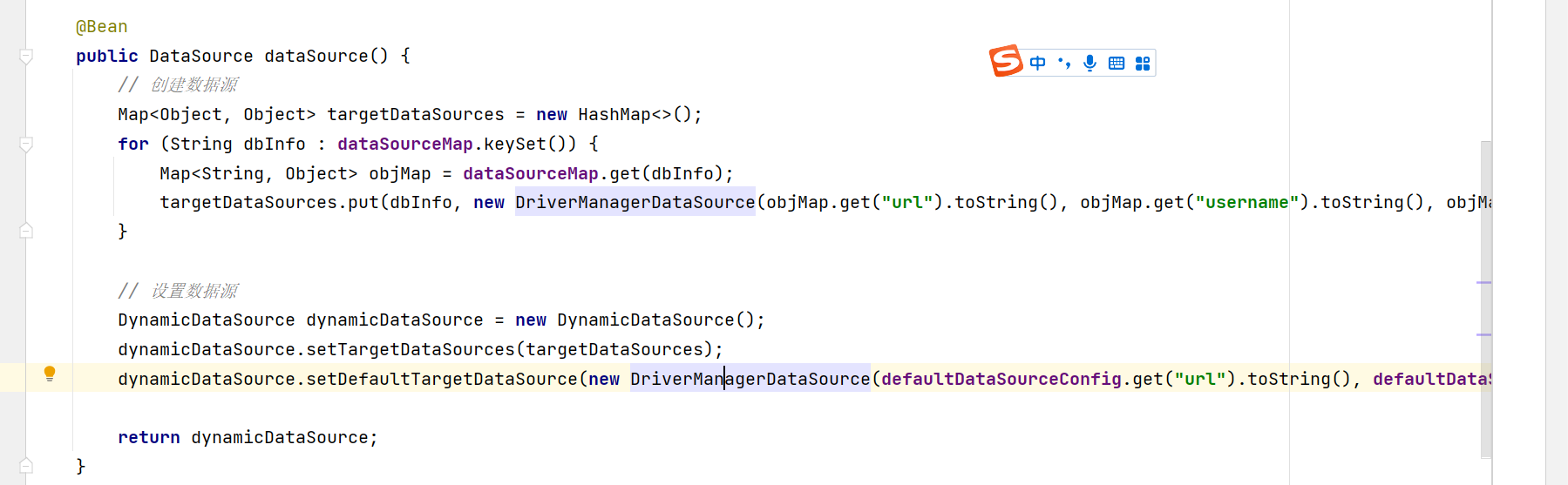1568x485 pixels.
Task: Click the highlighted DriverManagerDataSource in the put call
Action: [635, 202]
